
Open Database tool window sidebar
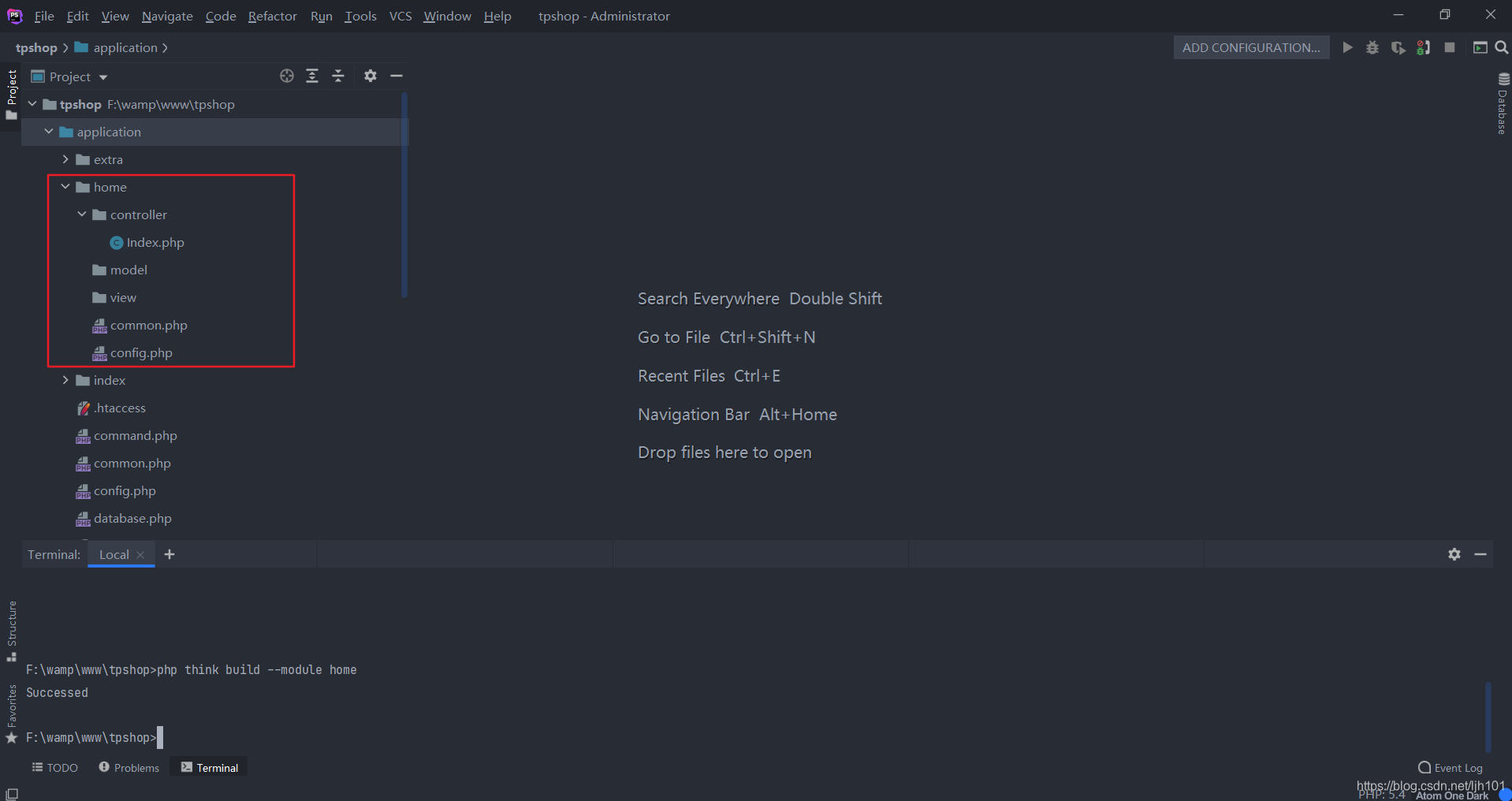tap(1503, 103)
